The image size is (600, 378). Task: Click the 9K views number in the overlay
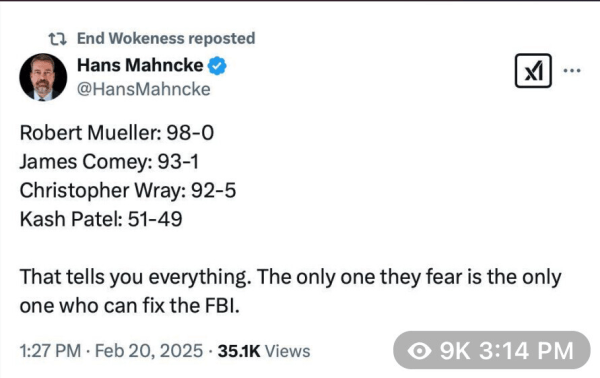pos(455,350)
